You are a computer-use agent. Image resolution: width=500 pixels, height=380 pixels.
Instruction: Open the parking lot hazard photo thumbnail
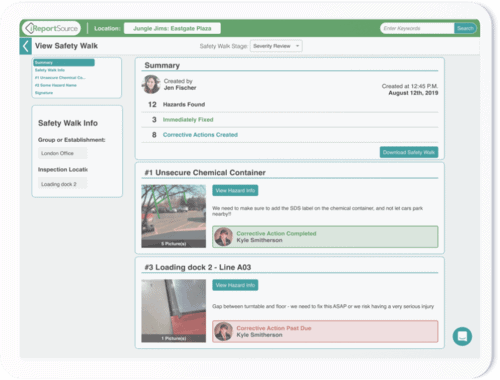point(174,216)
